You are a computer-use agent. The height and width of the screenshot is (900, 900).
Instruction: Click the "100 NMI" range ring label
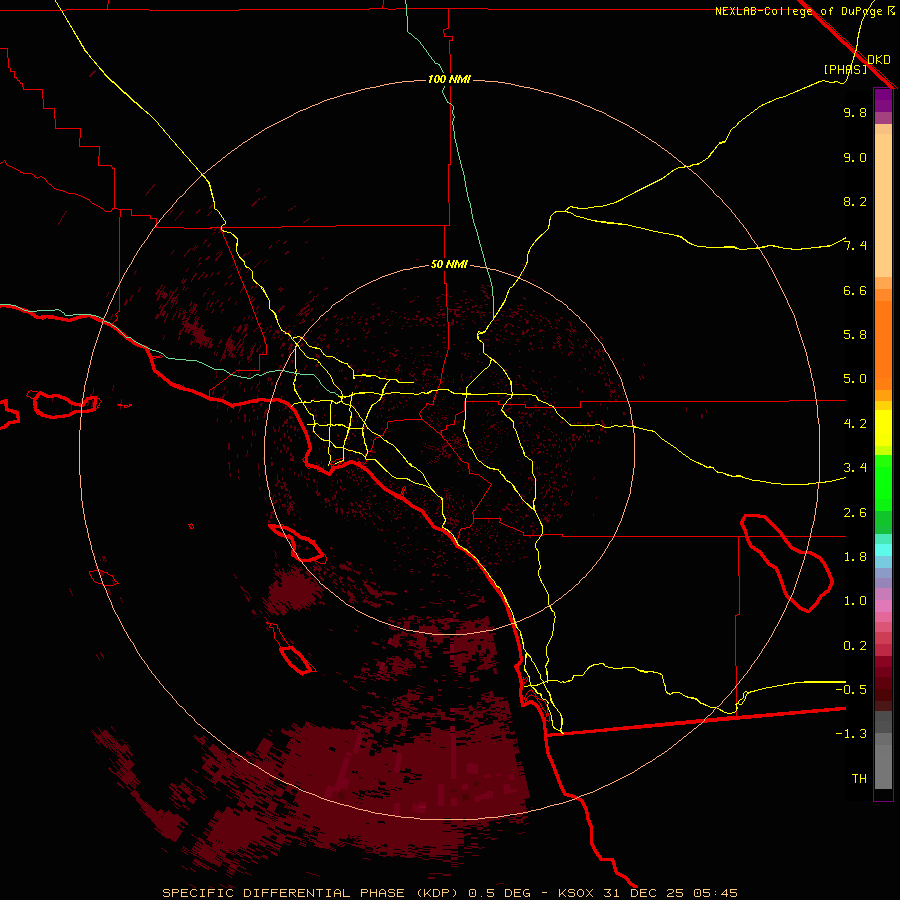449,79
